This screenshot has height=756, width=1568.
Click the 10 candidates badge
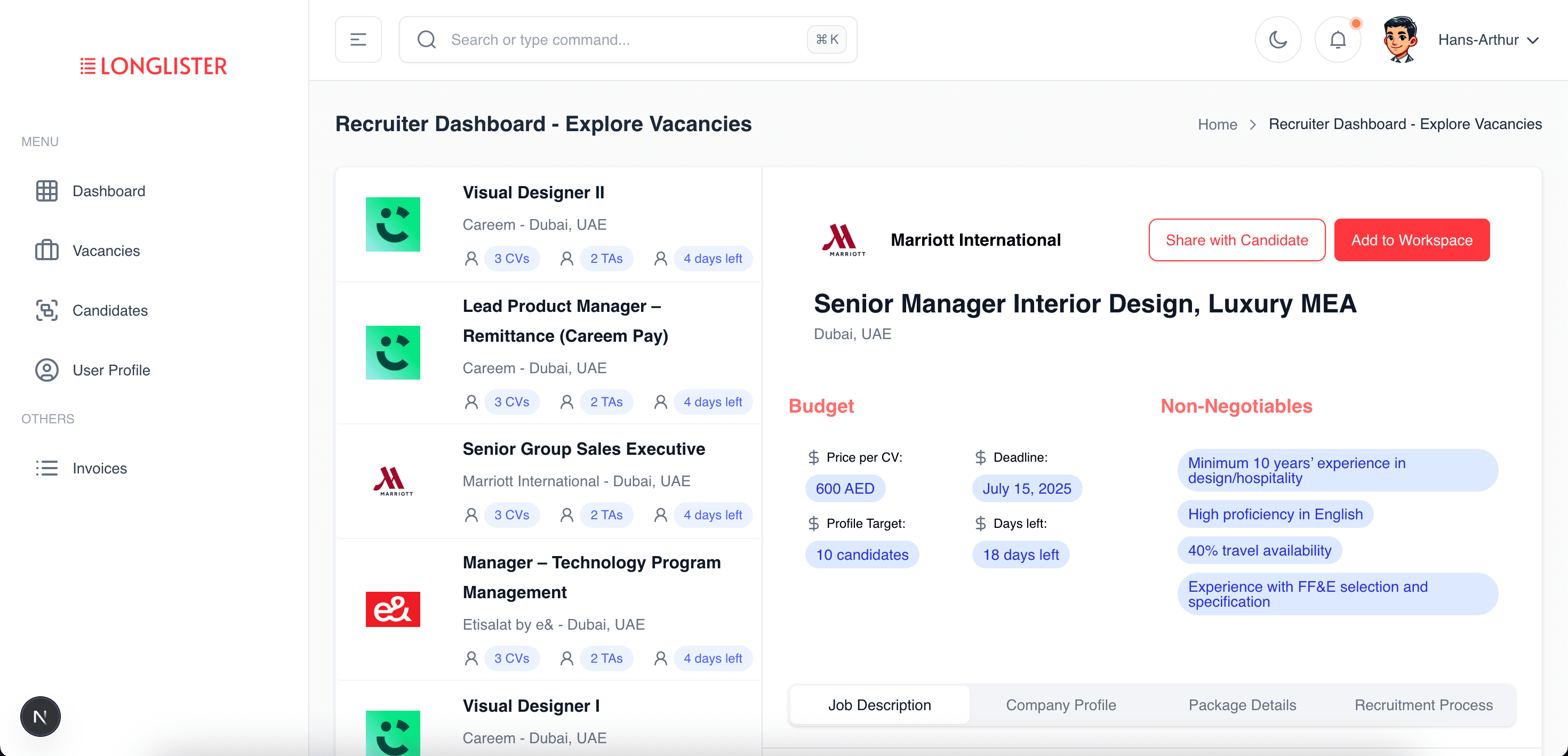tap(862, 554)
